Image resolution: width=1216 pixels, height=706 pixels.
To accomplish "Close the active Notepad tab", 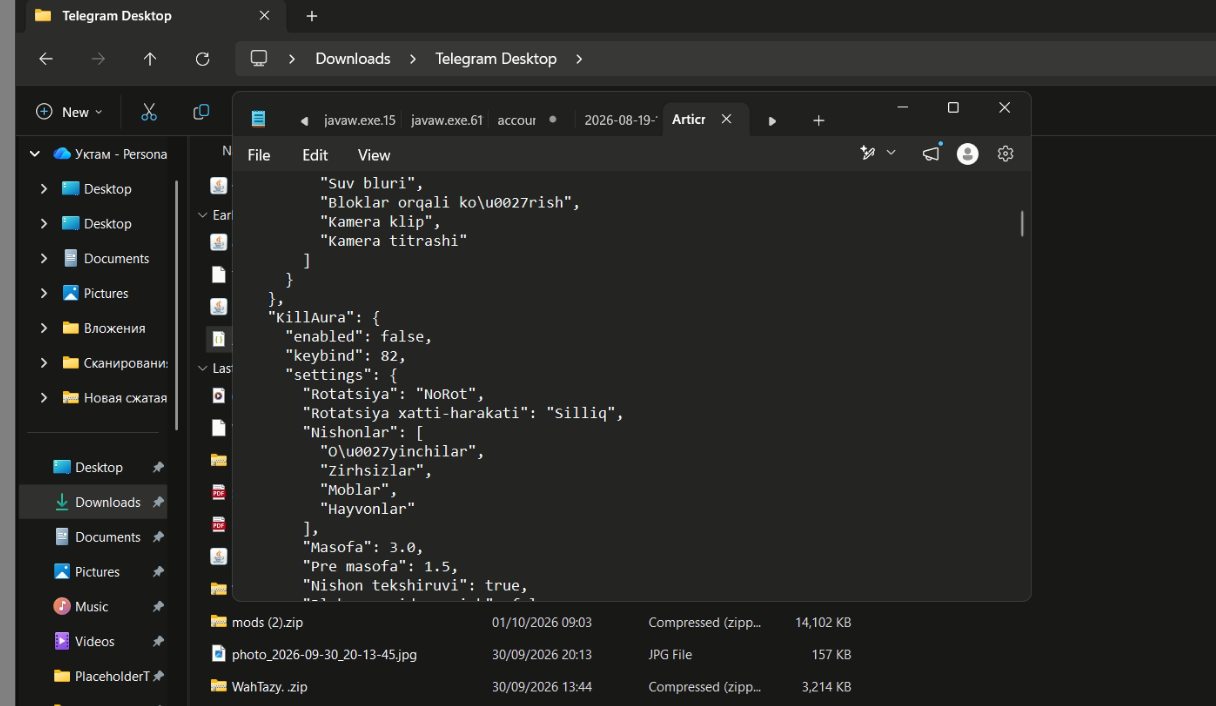I will coord(727,119).
